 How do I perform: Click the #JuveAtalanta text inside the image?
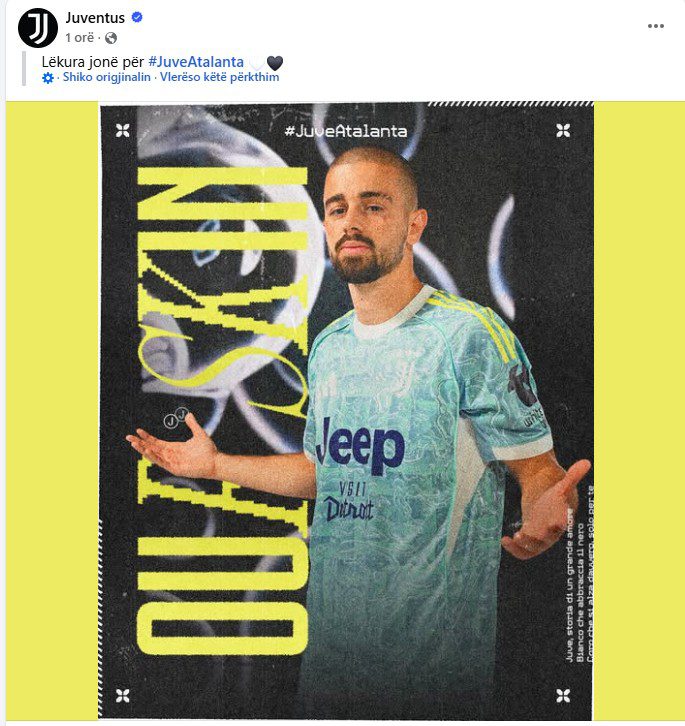click(346, 131)
